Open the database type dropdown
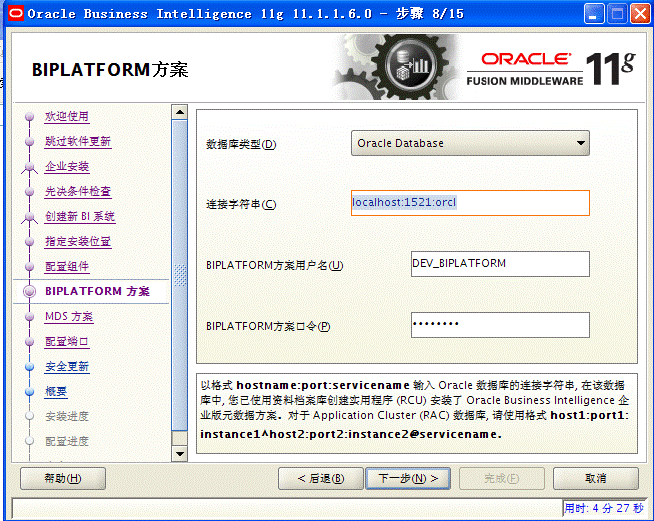This screenshot has width=654, height=521. (470, 143)
